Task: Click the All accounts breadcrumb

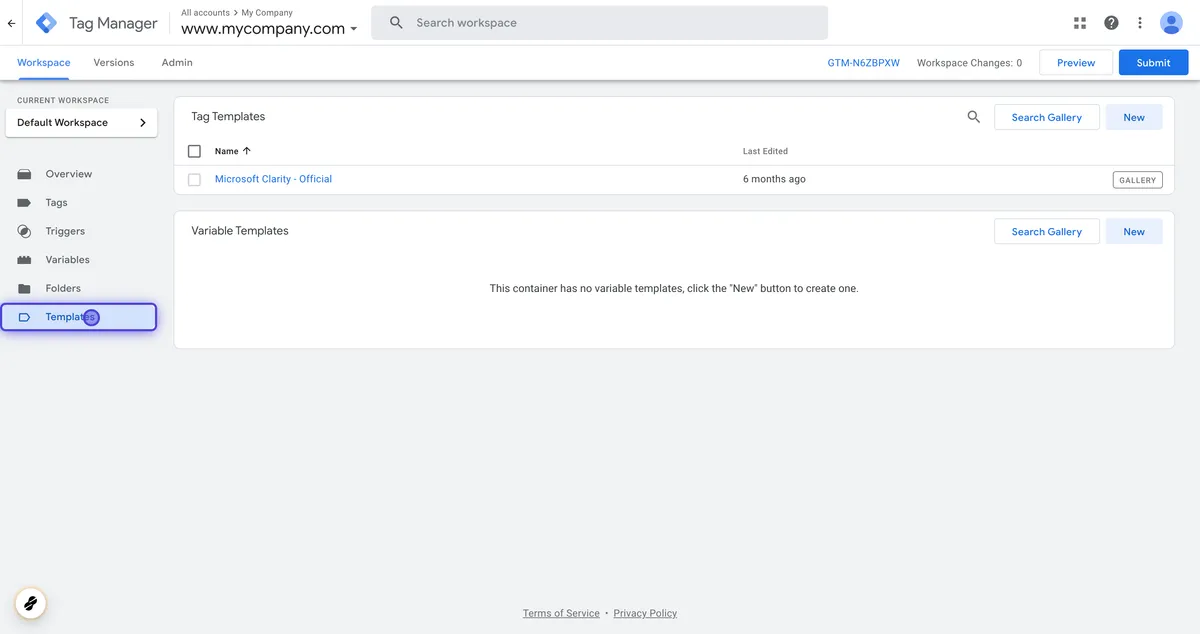Action: 205,13
